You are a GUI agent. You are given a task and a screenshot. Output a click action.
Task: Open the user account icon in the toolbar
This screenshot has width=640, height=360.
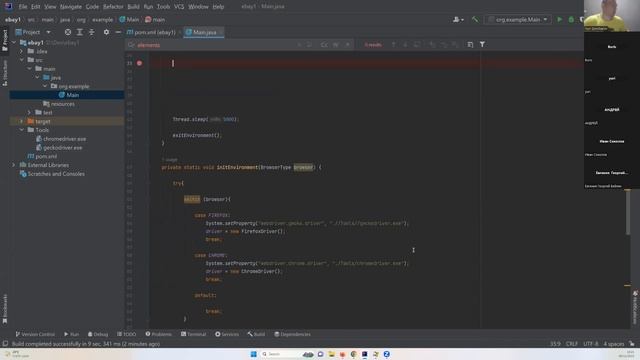(x=458, y=19)
